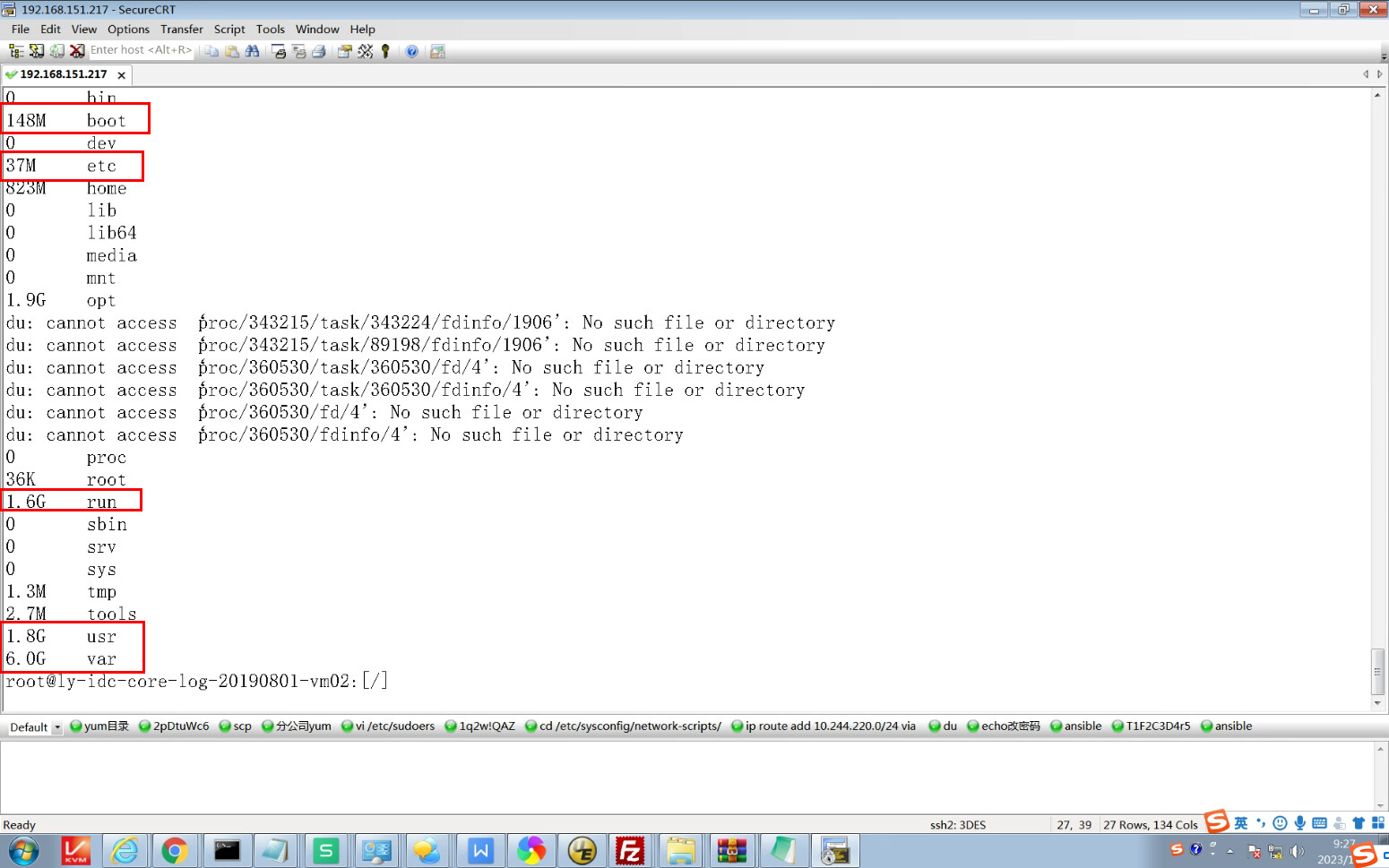The image size is (1389, 868).
Task: Open the Script menu
Action: pos(229,29)
